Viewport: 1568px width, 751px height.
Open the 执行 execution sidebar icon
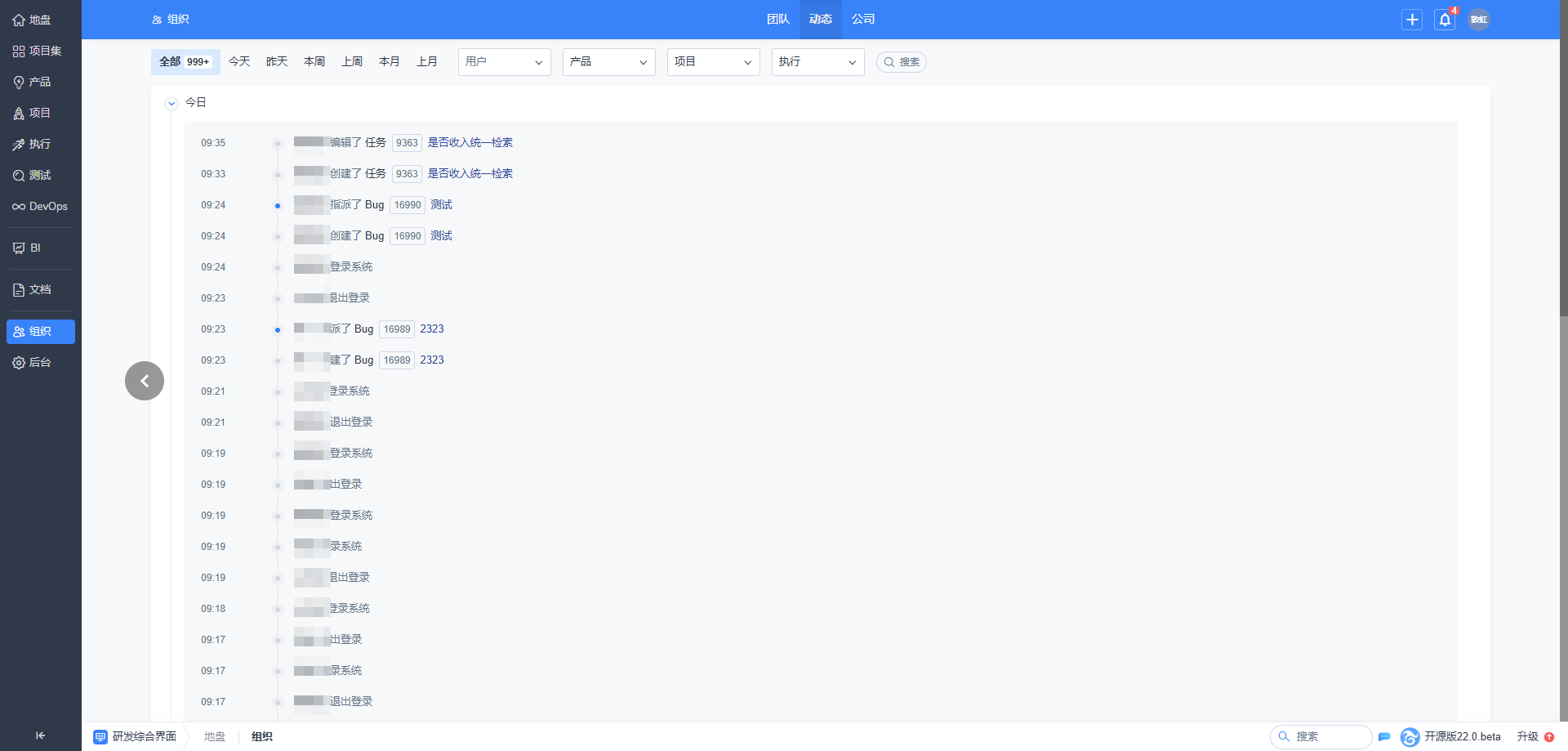19,145
